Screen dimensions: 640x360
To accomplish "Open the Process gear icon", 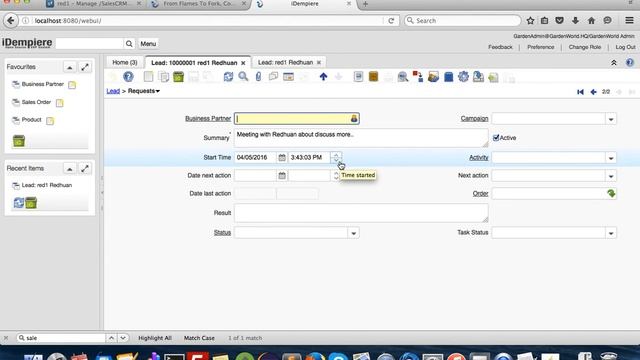I will pyautogui.click(x=463, y=76).
